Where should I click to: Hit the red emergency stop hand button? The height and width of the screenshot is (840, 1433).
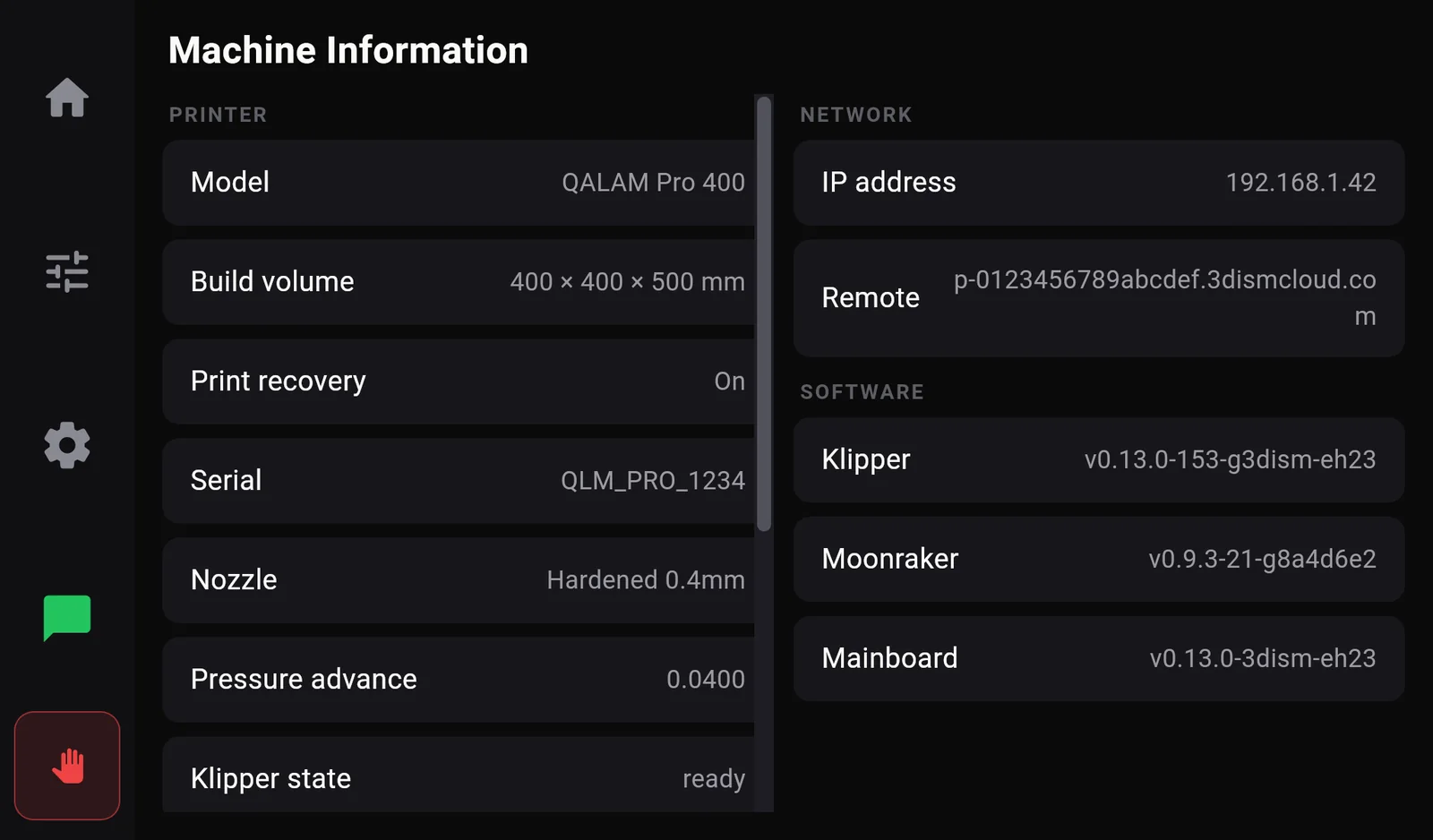tap(67, 766)
